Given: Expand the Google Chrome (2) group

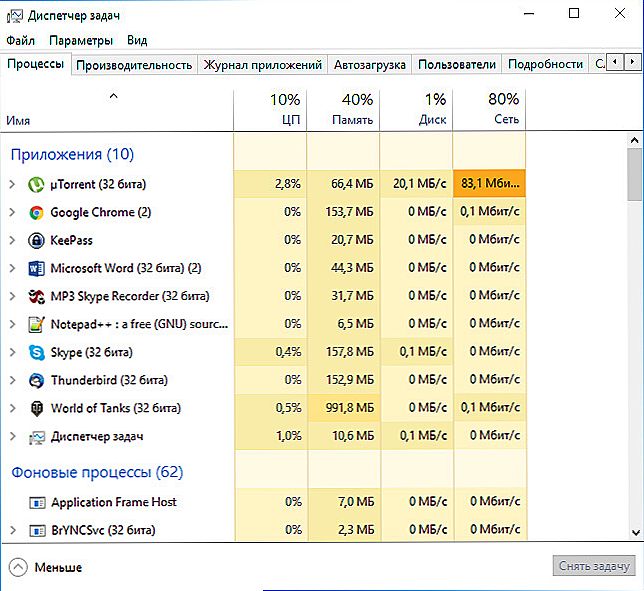Looking at the screenshot, I should point(12,212).
